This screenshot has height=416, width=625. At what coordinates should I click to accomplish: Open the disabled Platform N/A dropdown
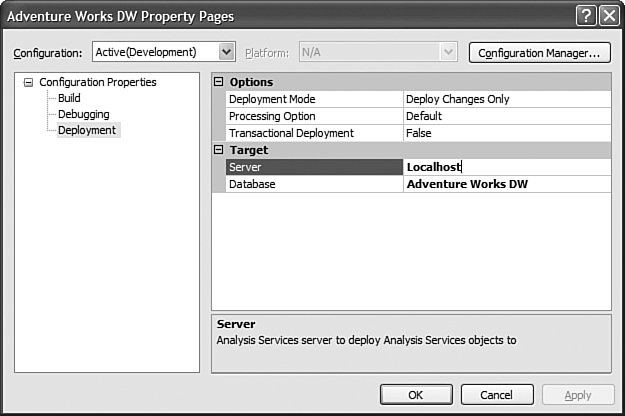pos(378,52)
